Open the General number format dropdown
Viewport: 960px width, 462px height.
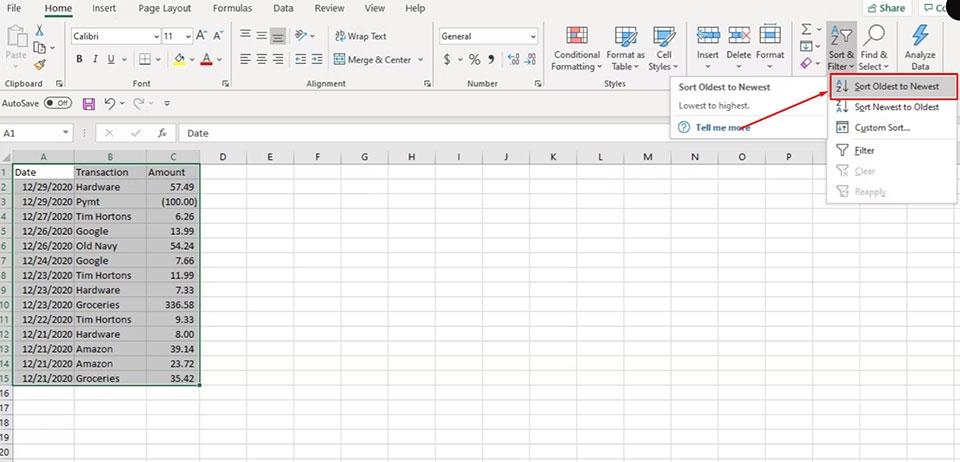tap(533, 37)
